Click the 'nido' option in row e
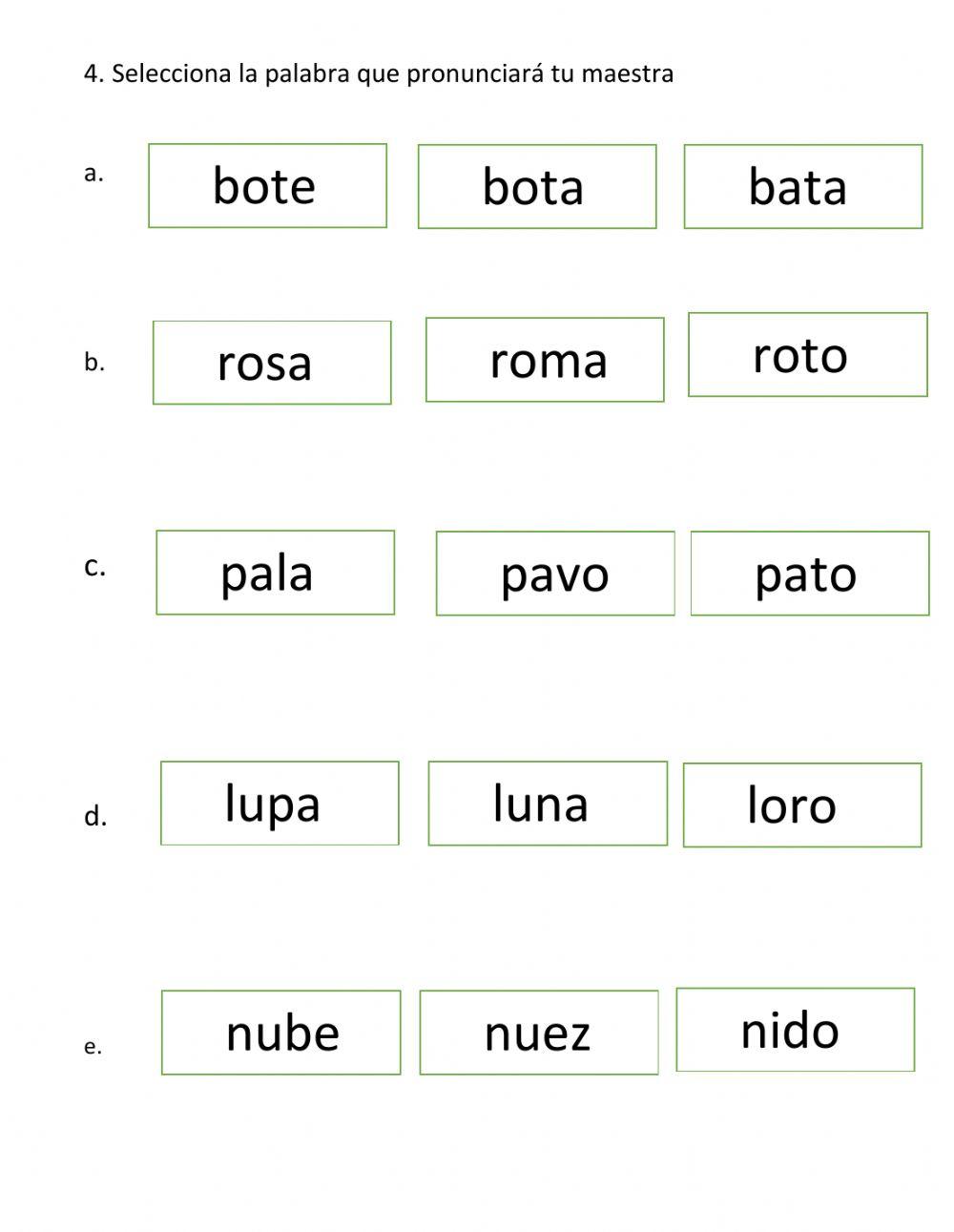The image size is (954, 1232). pyautogui.click(x=795, y=1030)
